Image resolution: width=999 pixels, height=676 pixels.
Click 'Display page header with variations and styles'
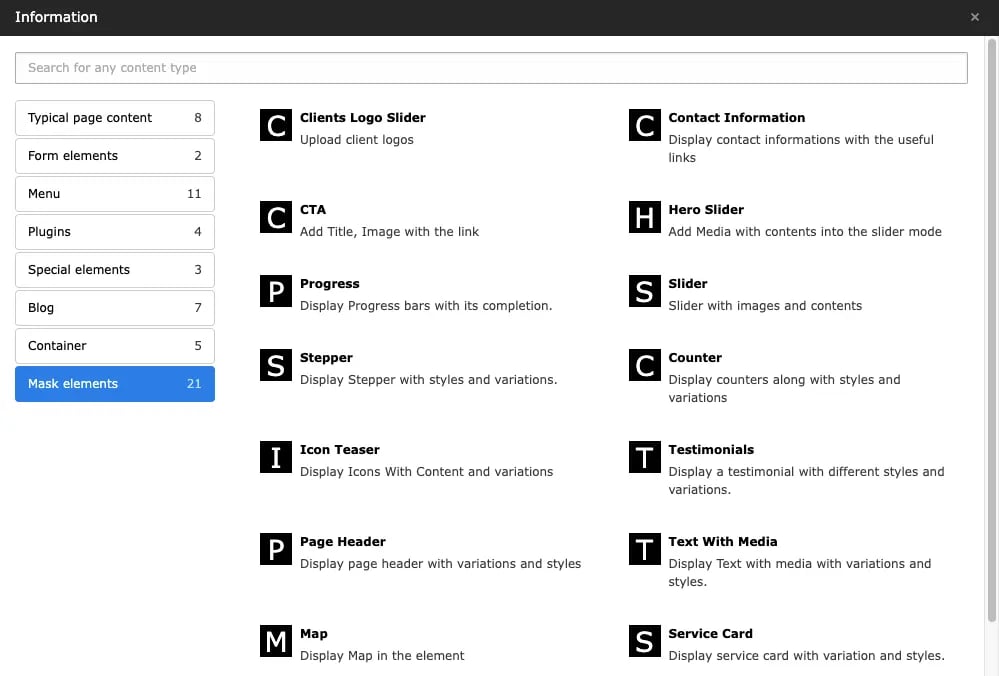[x=440, y=564]
